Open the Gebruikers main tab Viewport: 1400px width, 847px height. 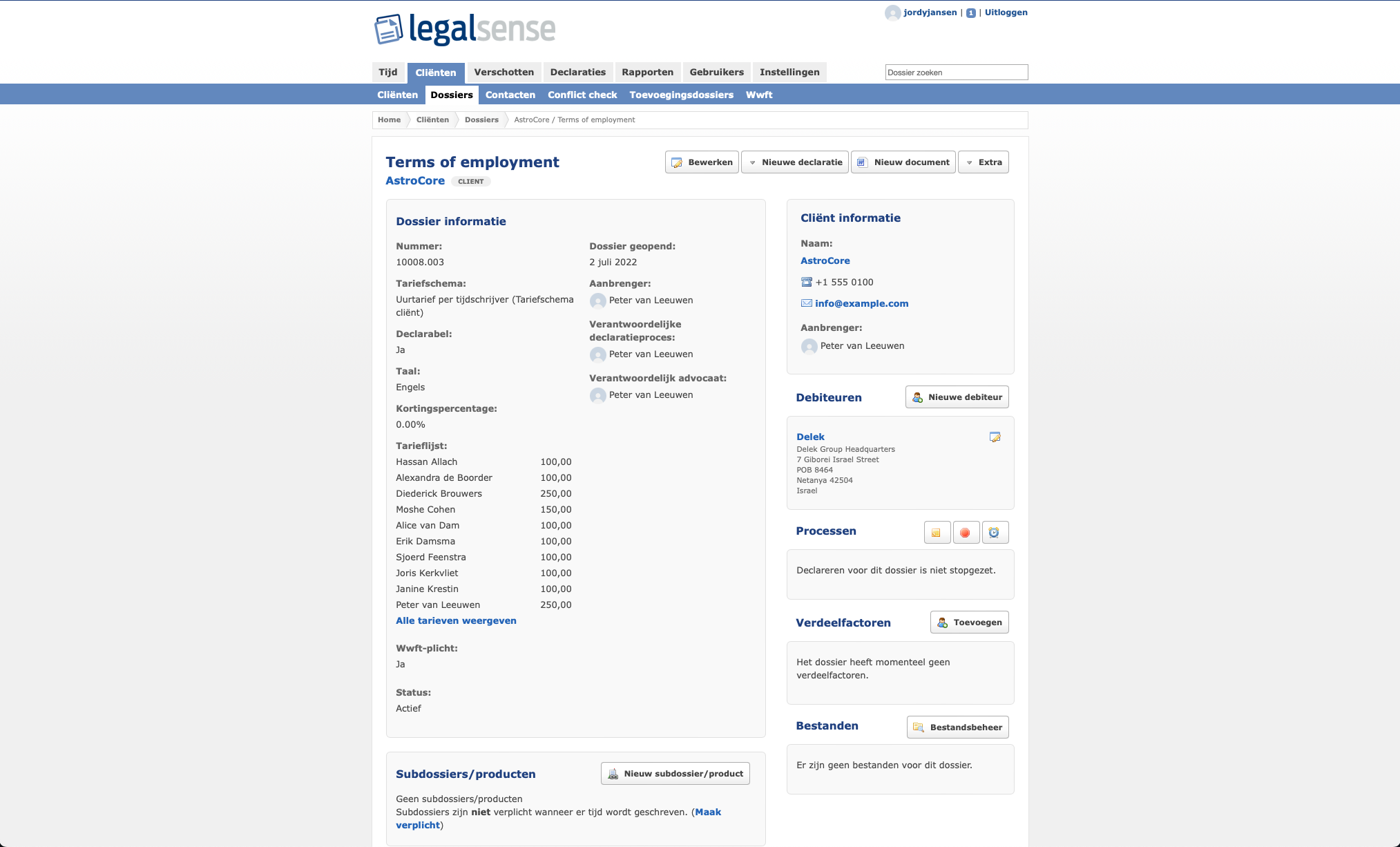point(716,73)
